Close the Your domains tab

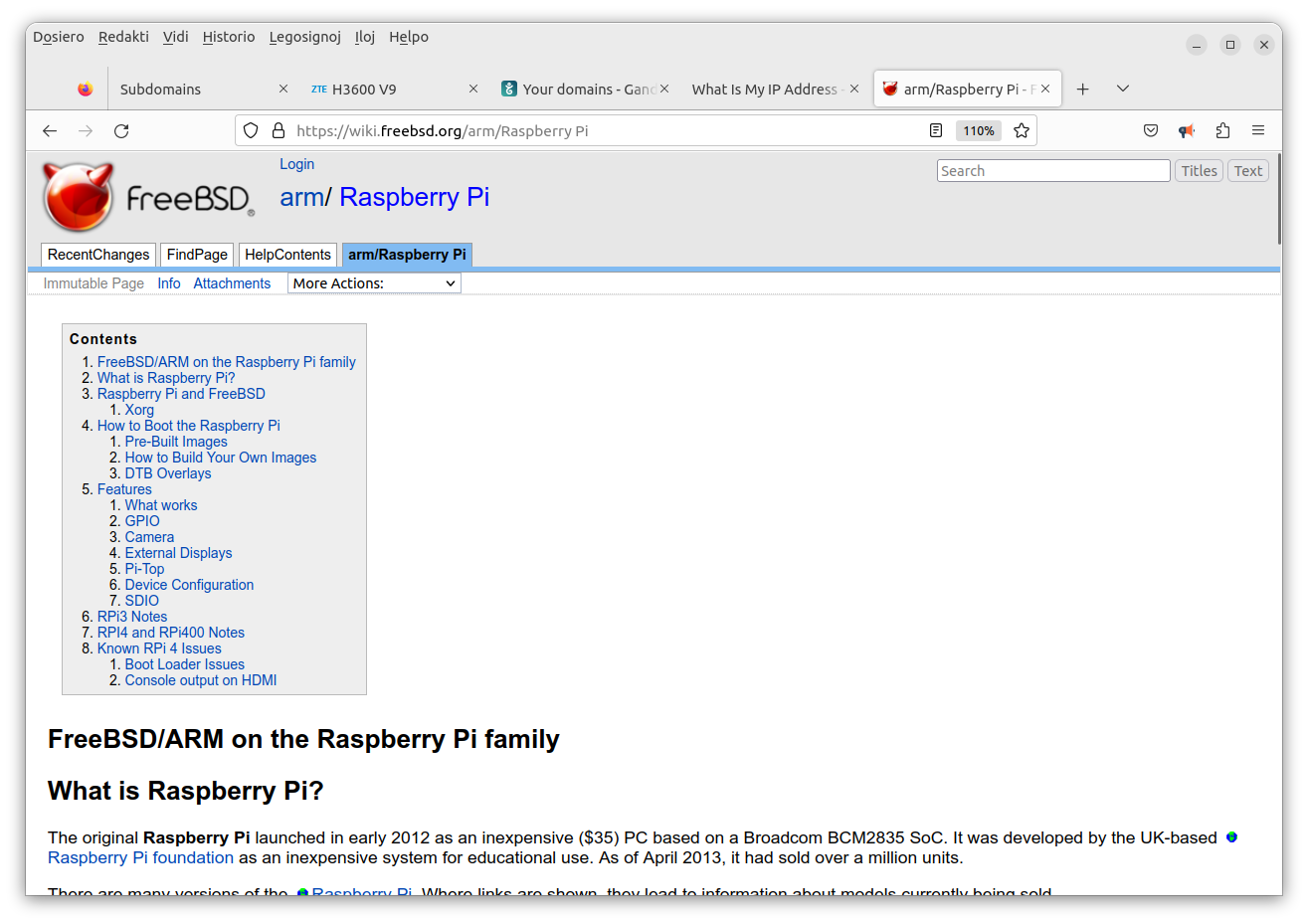tap(664, 89)
